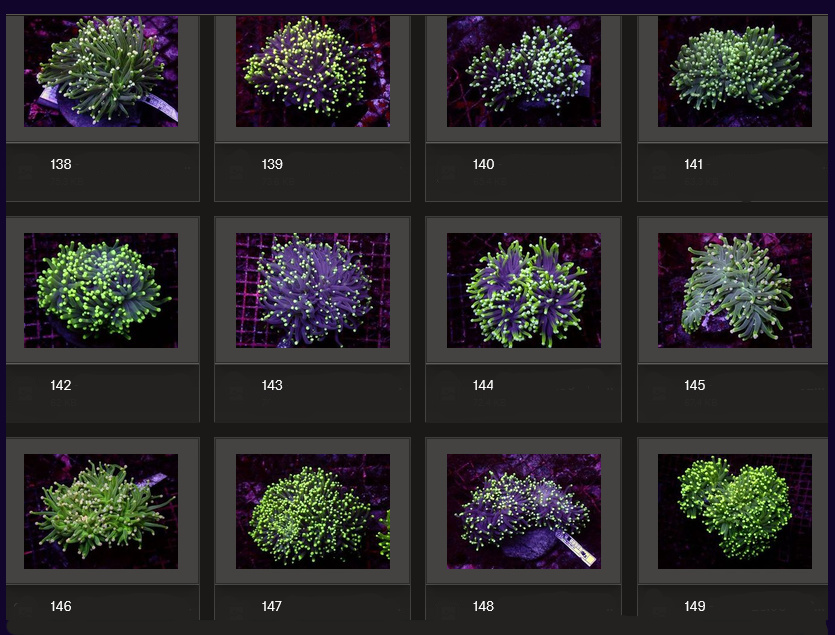Select the coral image labeled 139

click(313, 71)
